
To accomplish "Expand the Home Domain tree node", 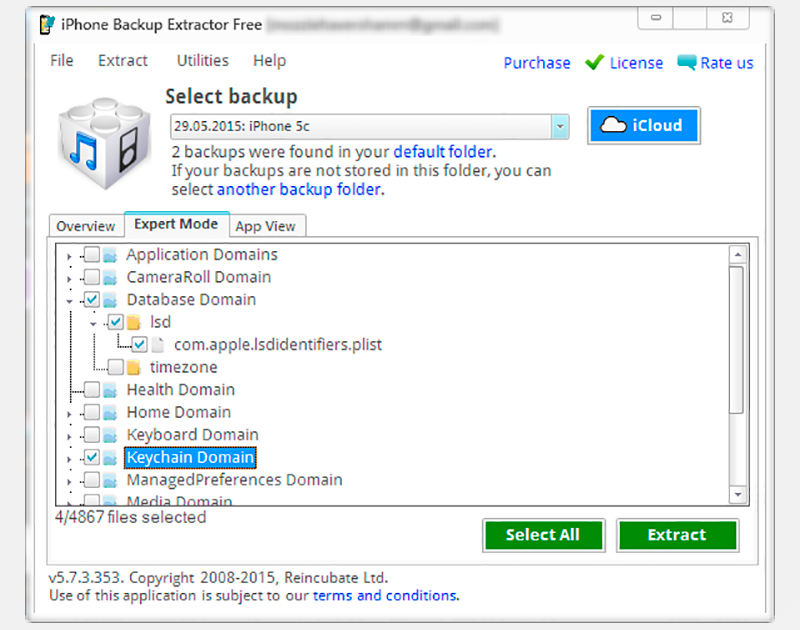I will pyautogui.click(x=69, y=414).
